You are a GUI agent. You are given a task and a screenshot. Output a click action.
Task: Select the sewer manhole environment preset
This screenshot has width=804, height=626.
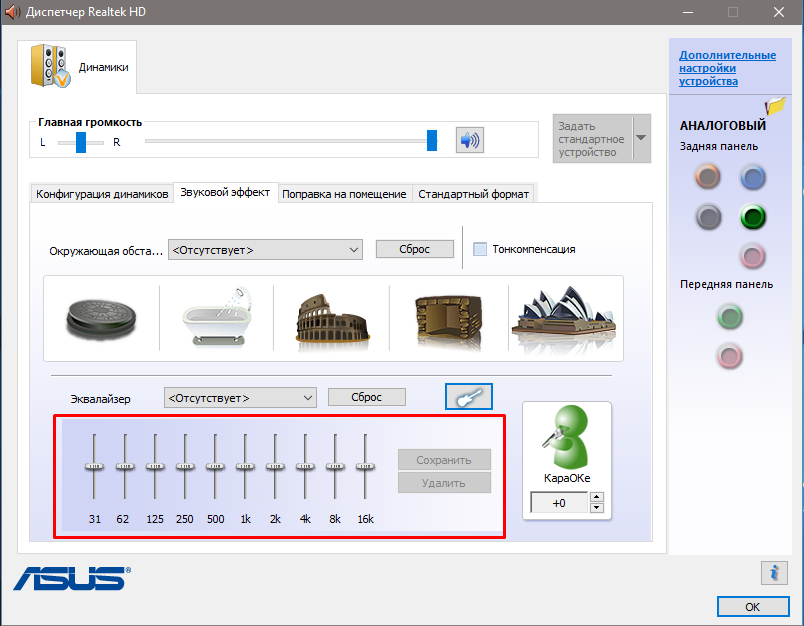pyautogui.click(x=98, y=318)
